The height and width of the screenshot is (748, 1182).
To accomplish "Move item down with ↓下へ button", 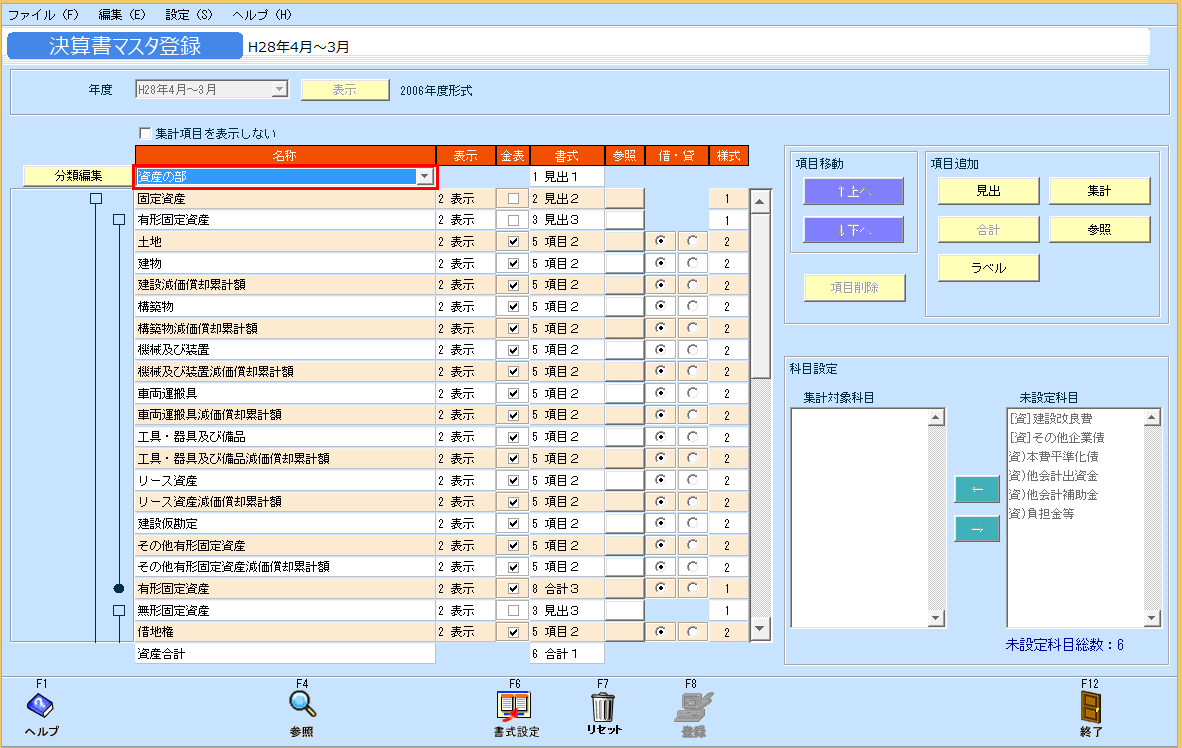I will click(x=853, y=230).
